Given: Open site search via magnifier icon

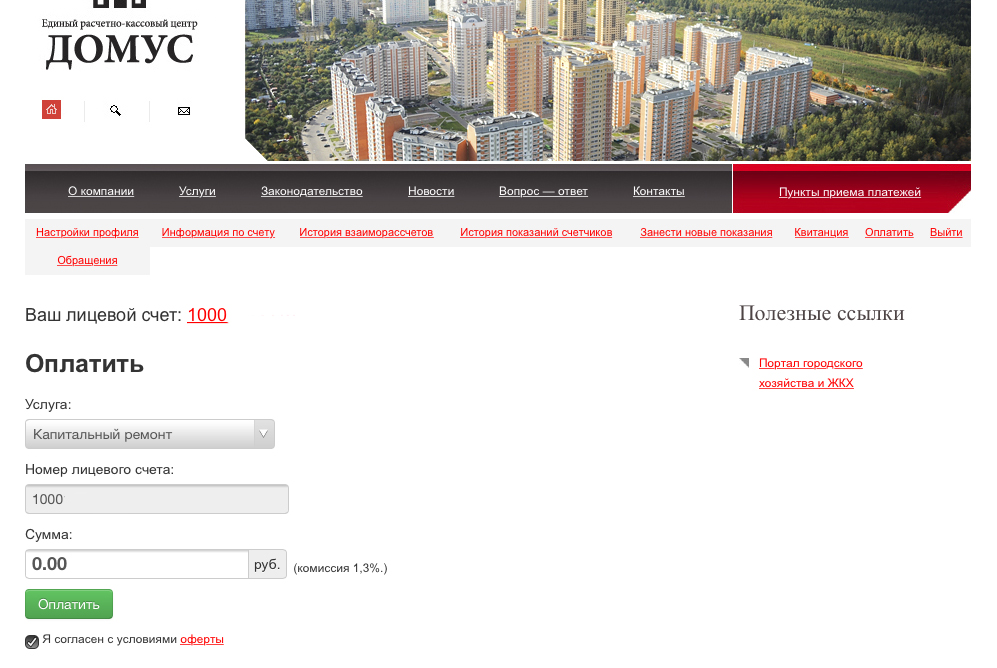Looking at the screenshot, I should tap(115, 111).
